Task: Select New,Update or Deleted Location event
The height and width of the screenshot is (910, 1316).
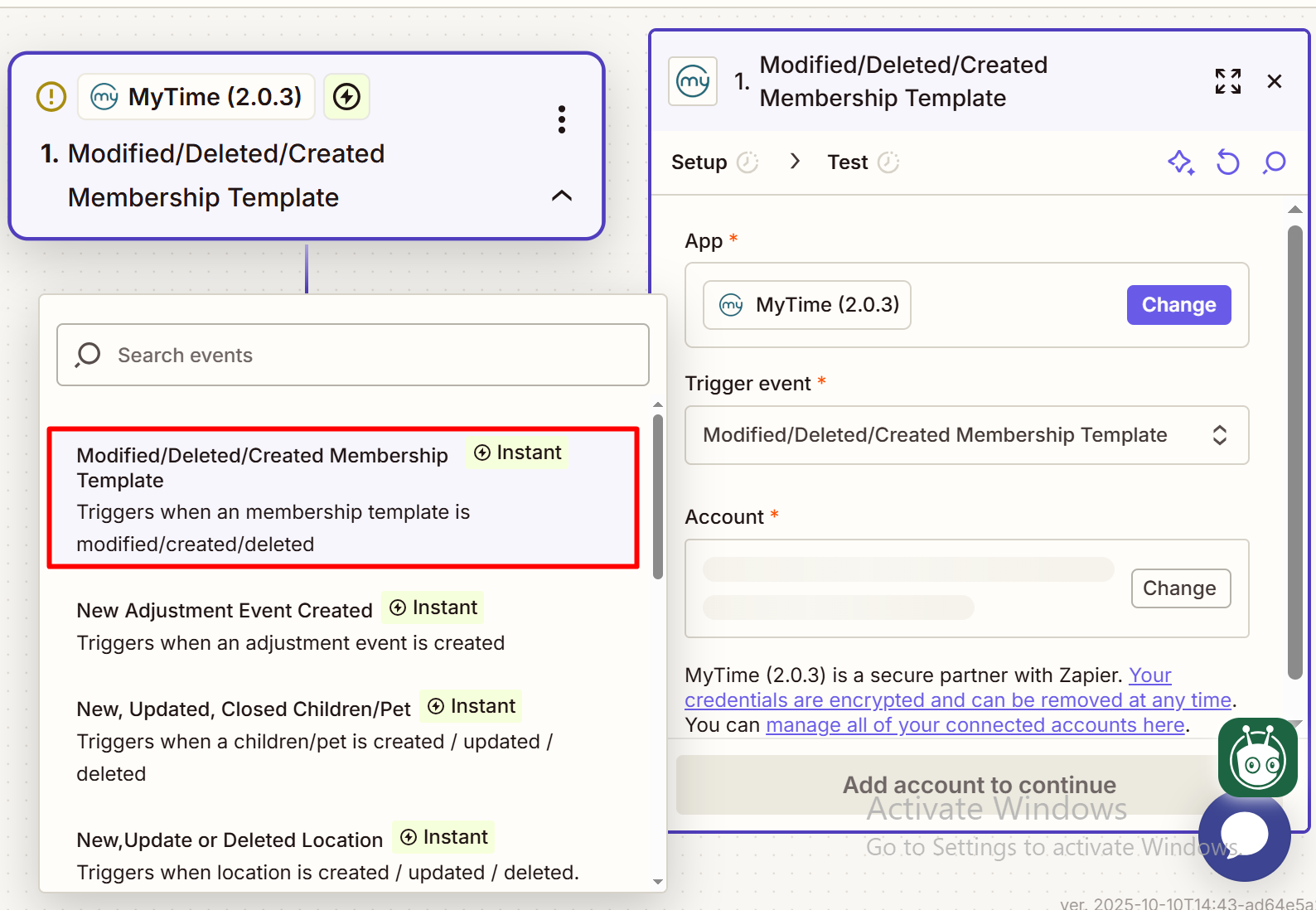Action: coord(343,854)
